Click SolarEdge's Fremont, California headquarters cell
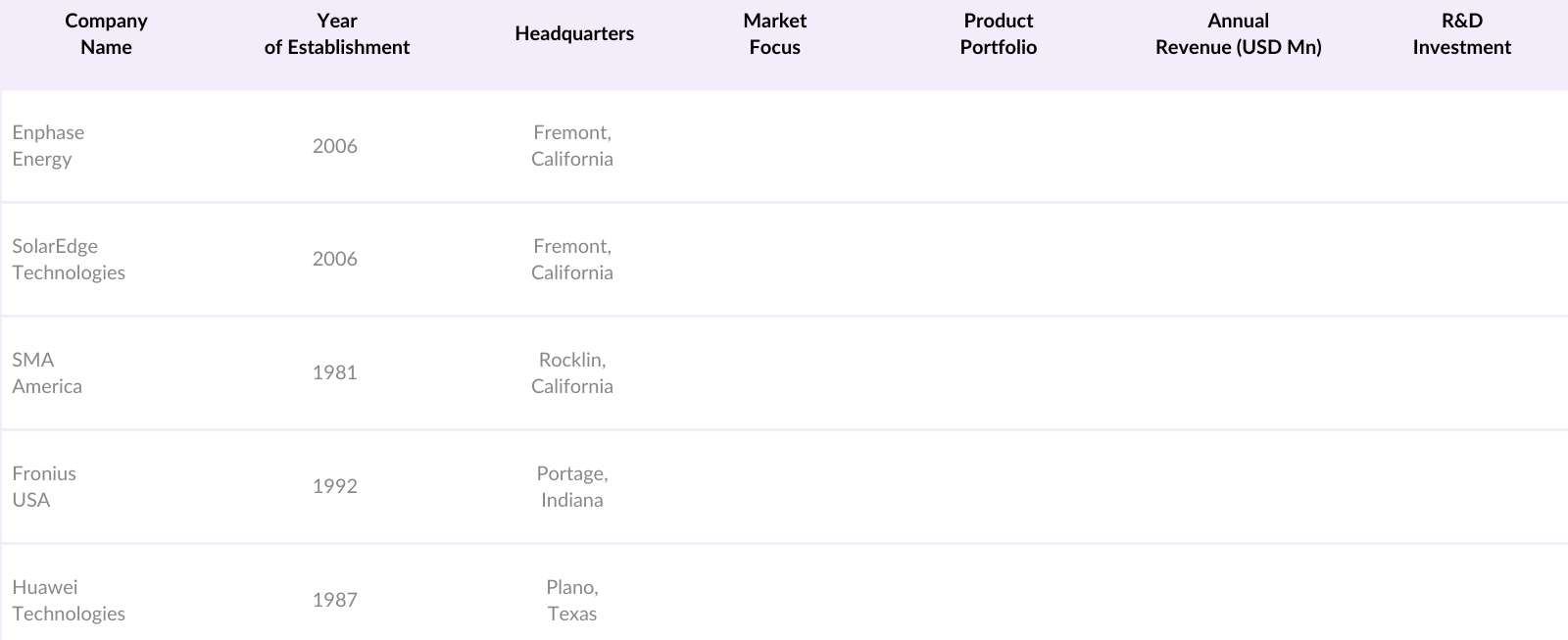Screen dimensions: 1568x640 click(572, 260)
